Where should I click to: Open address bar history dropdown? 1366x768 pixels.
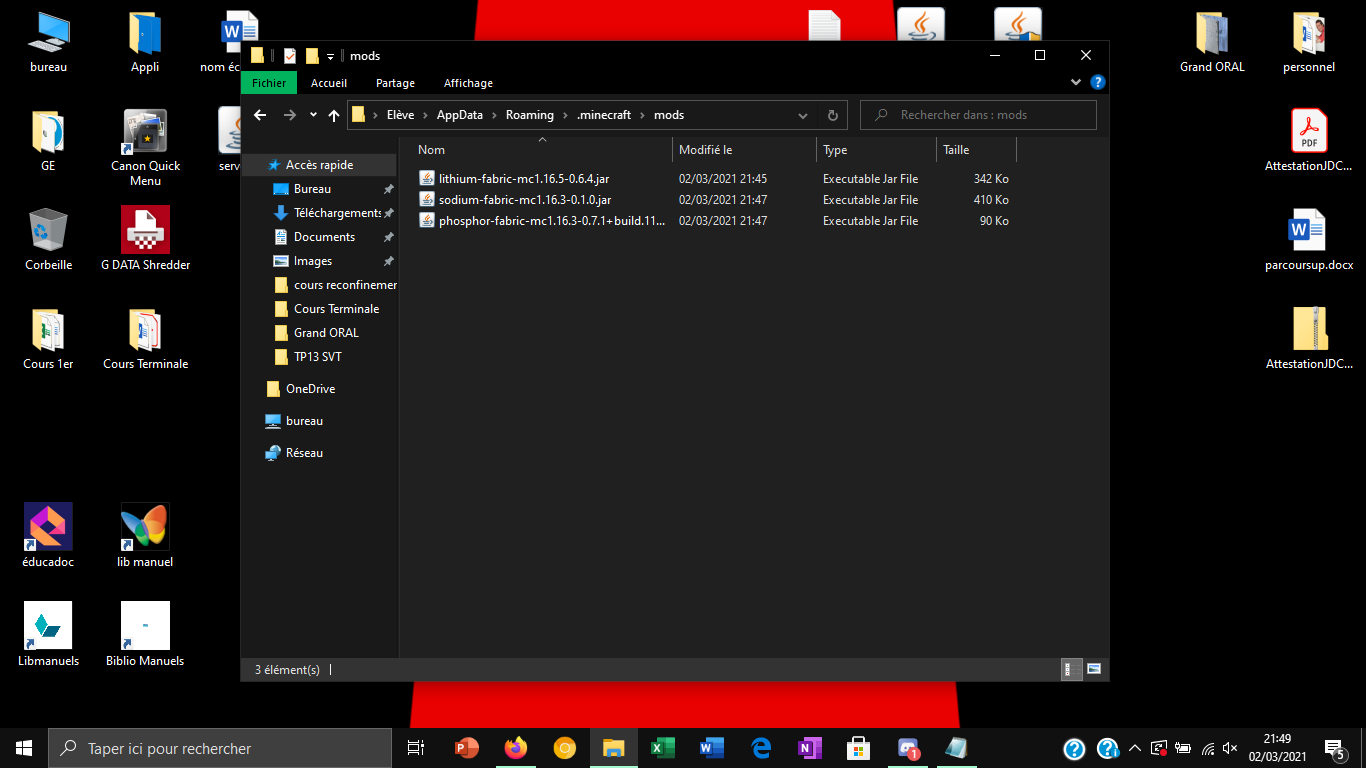click(x=803, y=115)
